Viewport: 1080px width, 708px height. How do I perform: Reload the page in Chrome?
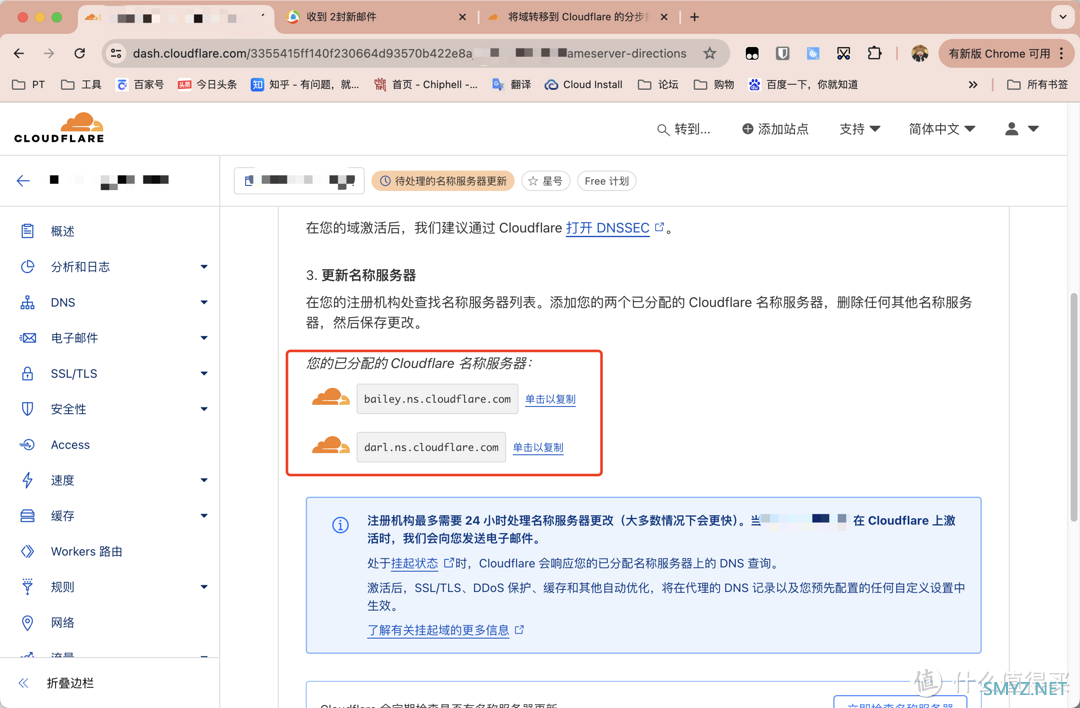[80, 54]
